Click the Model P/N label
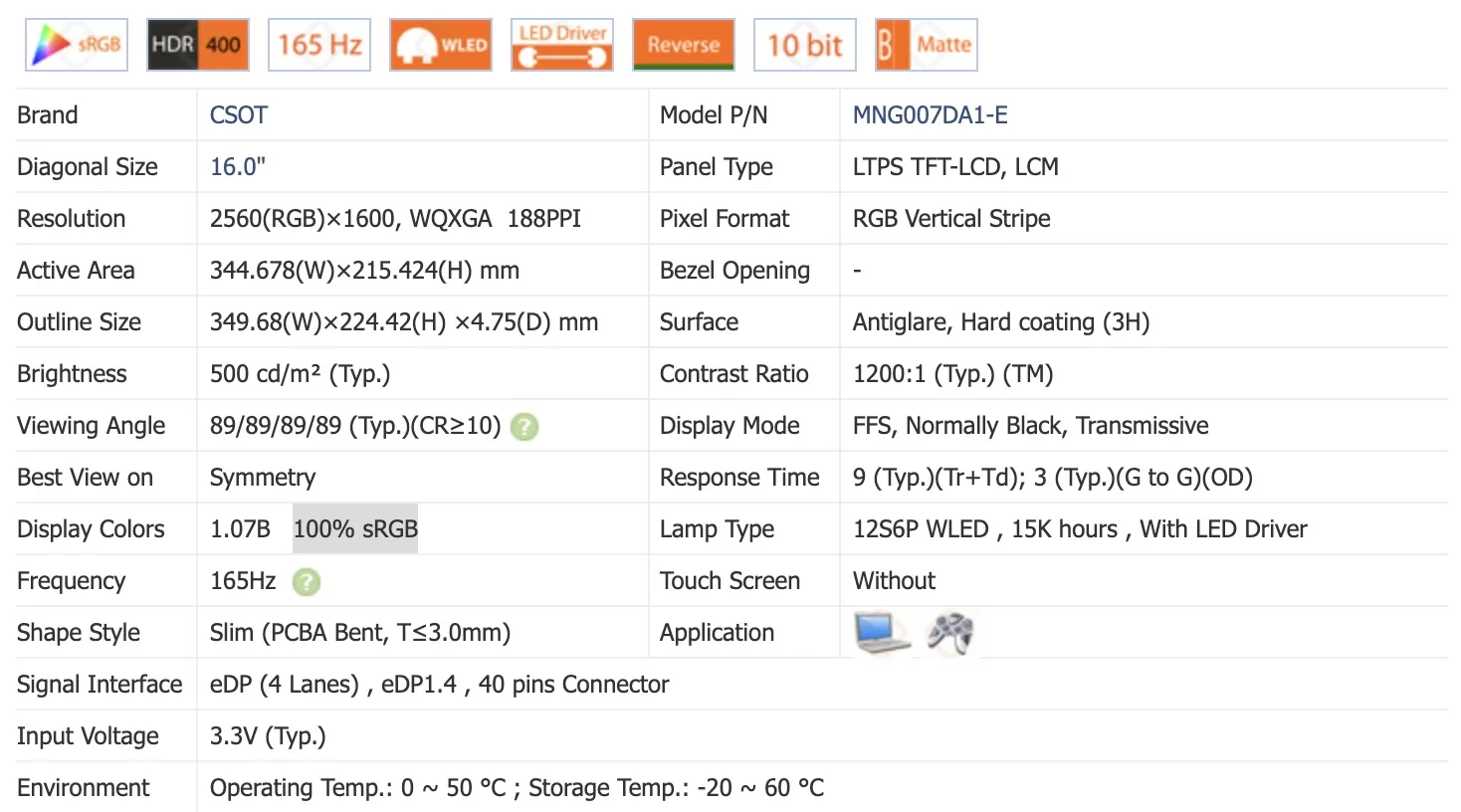This screenshot has width=1461, height=812. point(714,115)
